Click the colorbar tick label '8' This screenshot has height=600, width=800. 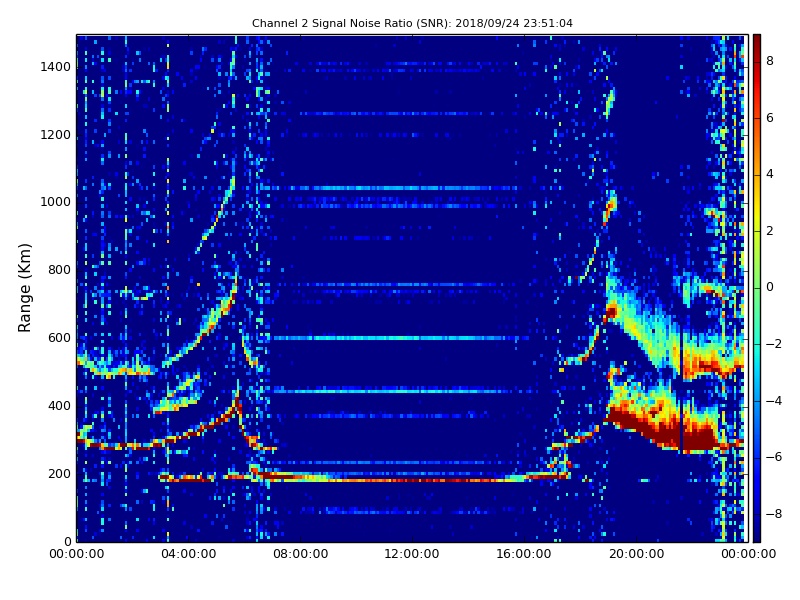[x=770, y=61]
